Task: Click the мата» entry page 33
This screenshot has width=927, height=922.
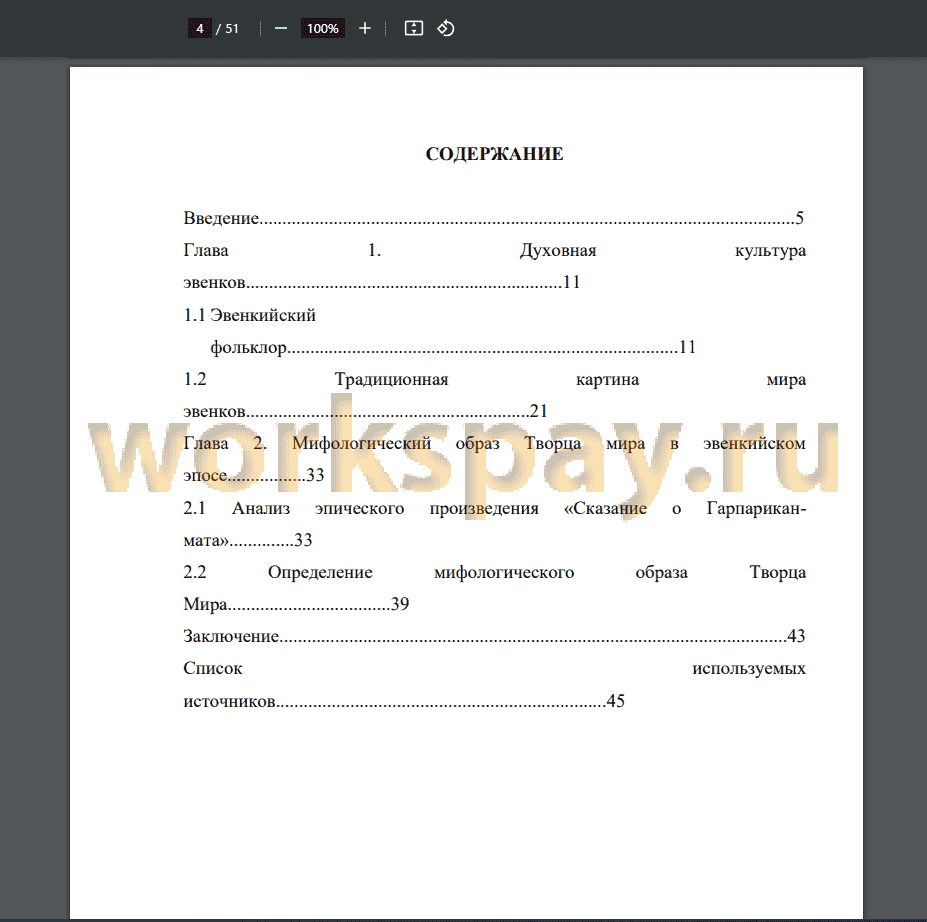Action: (x=248, y=540)
